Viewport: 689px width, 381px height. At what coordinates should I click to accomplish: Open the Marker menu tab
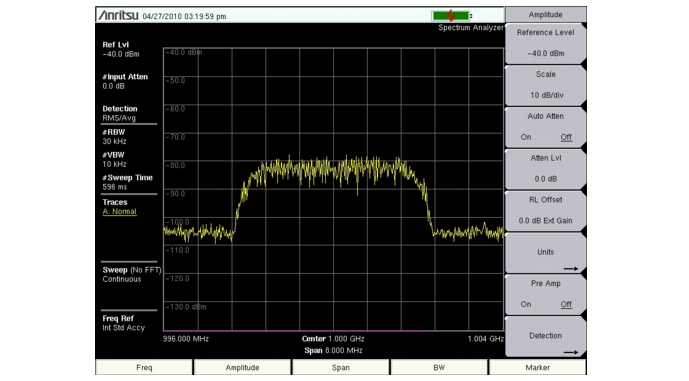coord(537,367)
